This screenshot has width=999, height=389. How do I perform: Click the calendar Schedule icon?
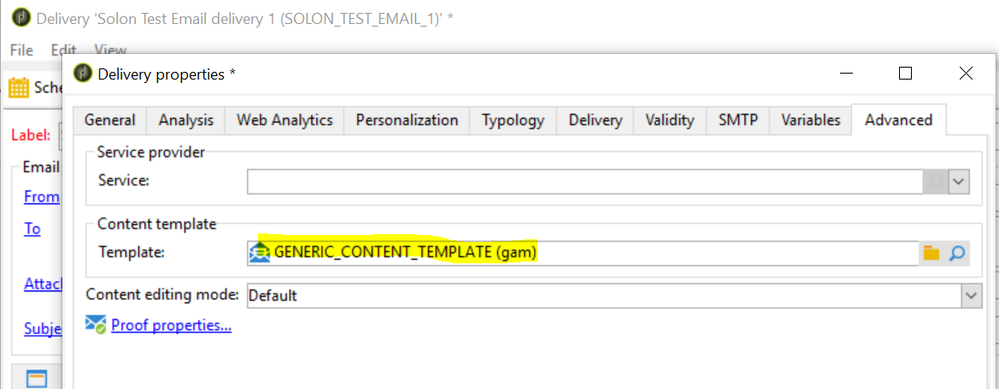[18, 87]
